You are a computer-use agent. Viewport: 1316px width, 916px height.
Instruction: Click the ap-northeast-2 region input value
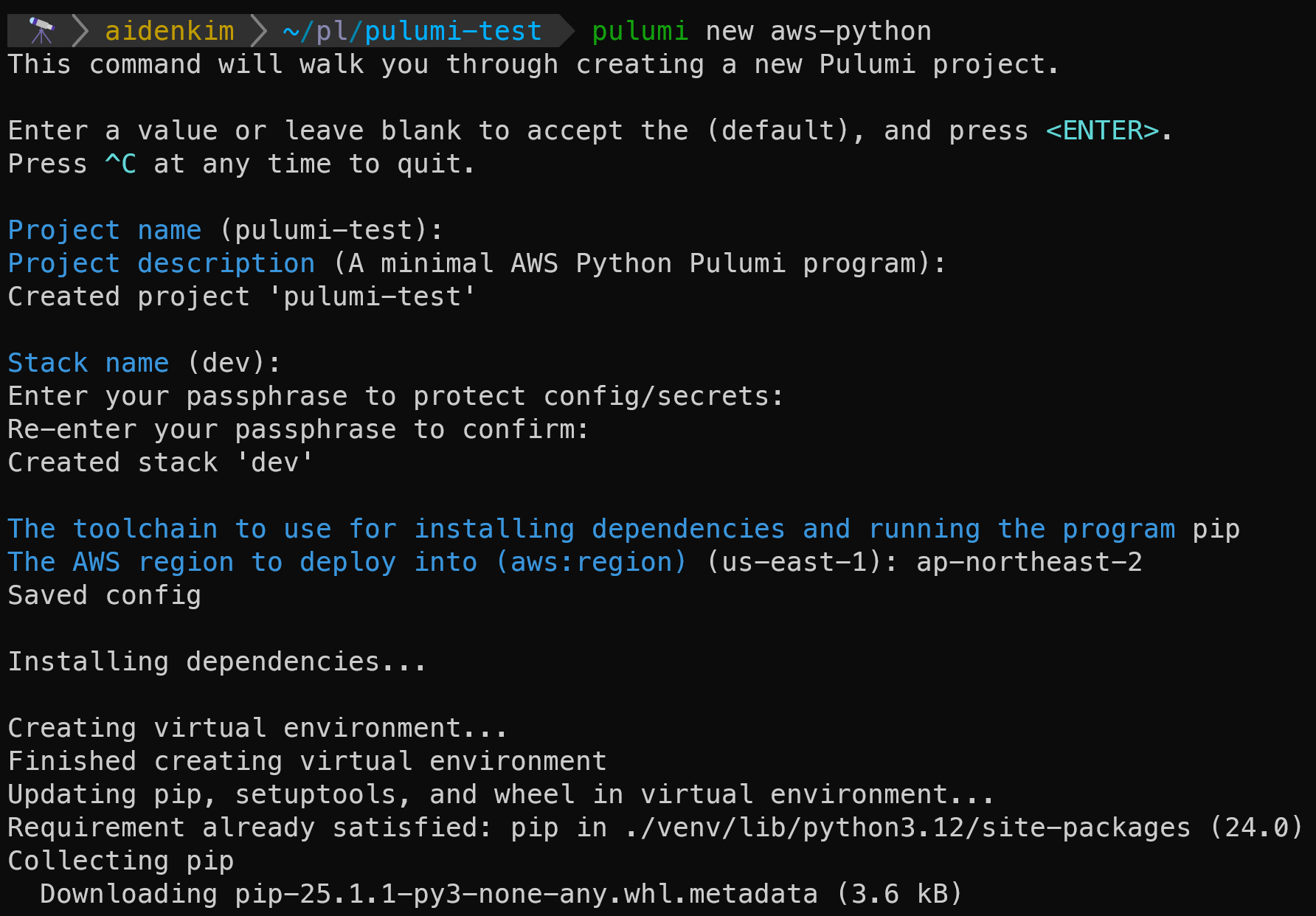coord(1030,562)
